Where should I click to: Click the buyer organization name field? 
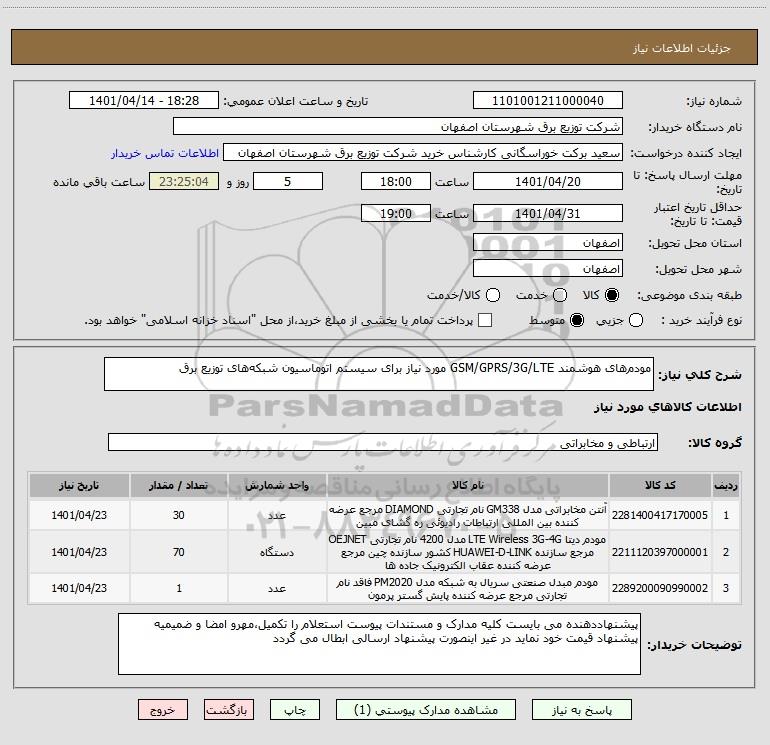pyautogui.click(x=398, y=127)
